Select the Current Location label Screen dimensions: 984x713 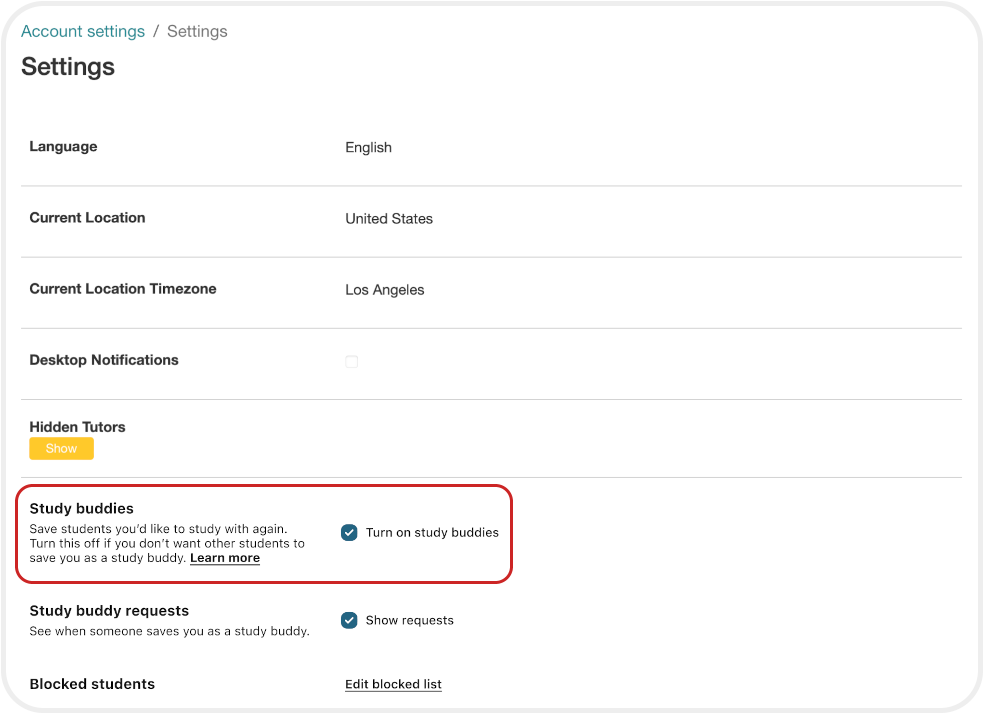pos(87,218)
